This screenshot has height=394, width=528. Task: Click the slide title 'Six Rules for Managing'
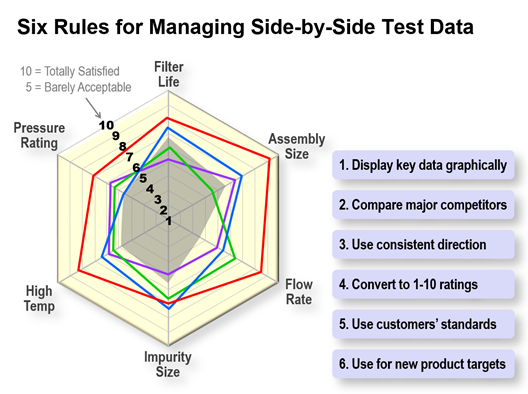pos(130,27)
